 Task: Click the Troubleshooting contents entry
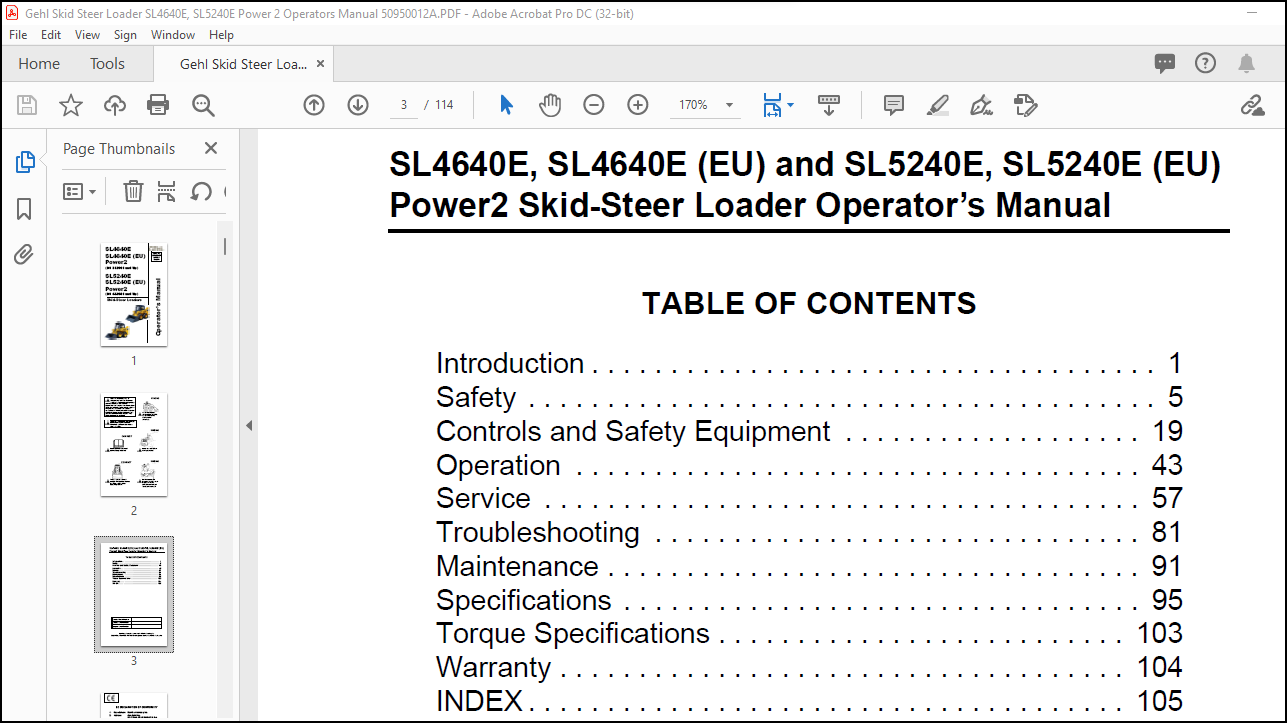(x=809, y=532)
